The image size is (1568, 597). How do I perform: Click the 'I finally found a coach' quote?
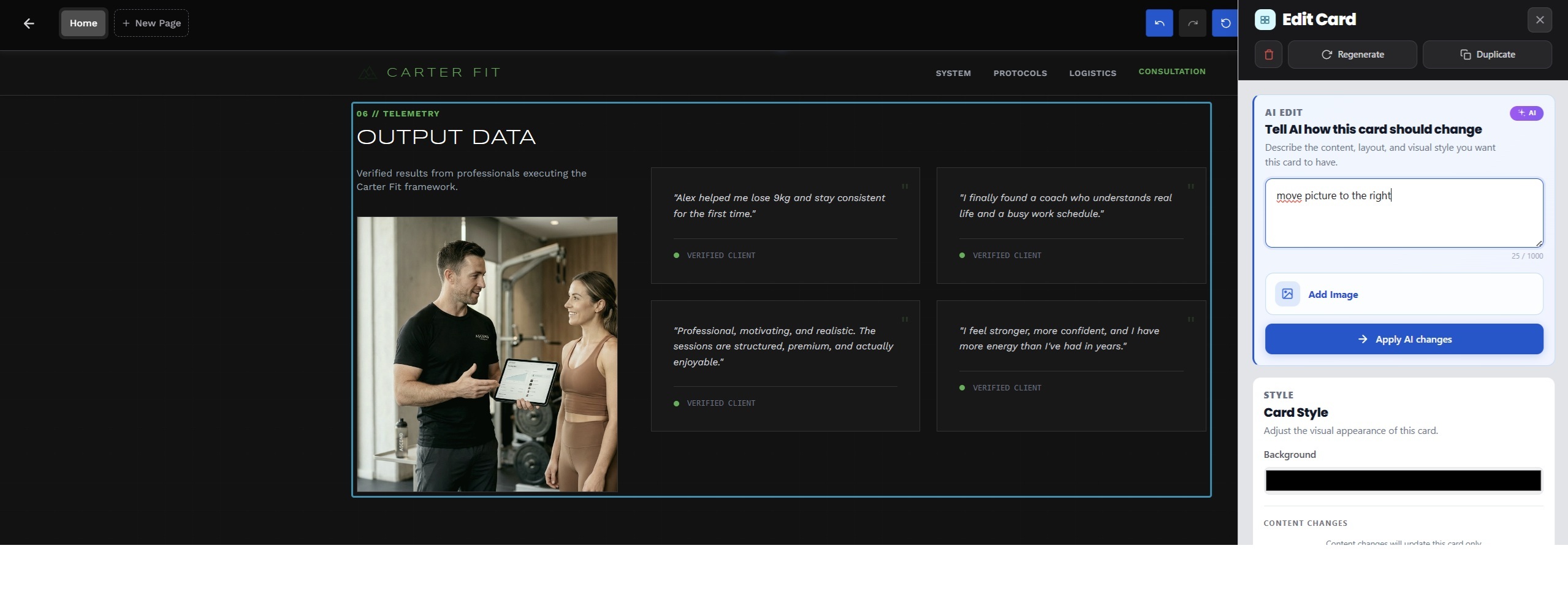(x=1065, y=206)
